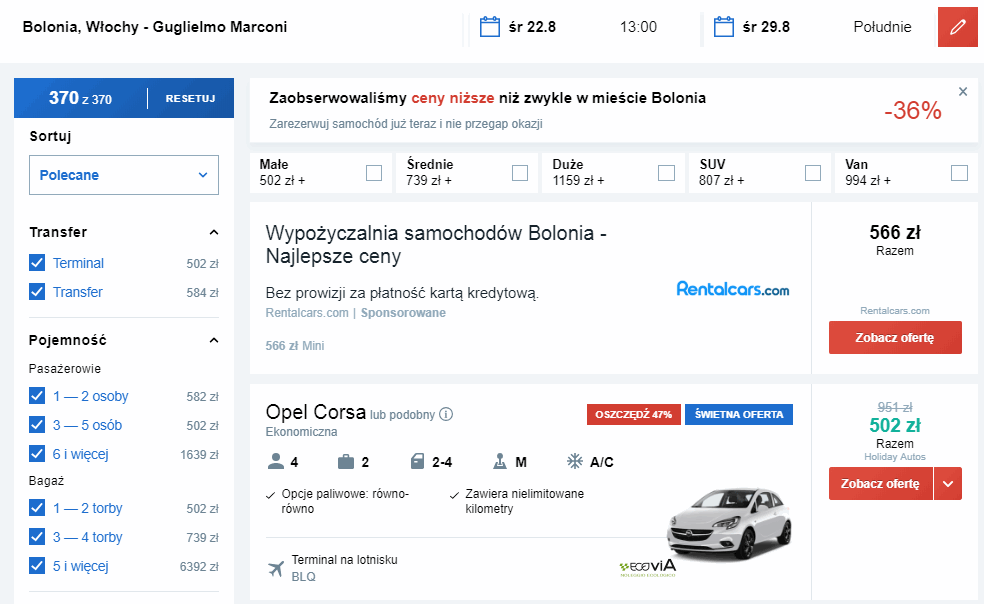Click Zobacz ofertę for Opel Corsa
This screenshot has width=984, height=604.
pyautogui.click(x=880, y=483)
